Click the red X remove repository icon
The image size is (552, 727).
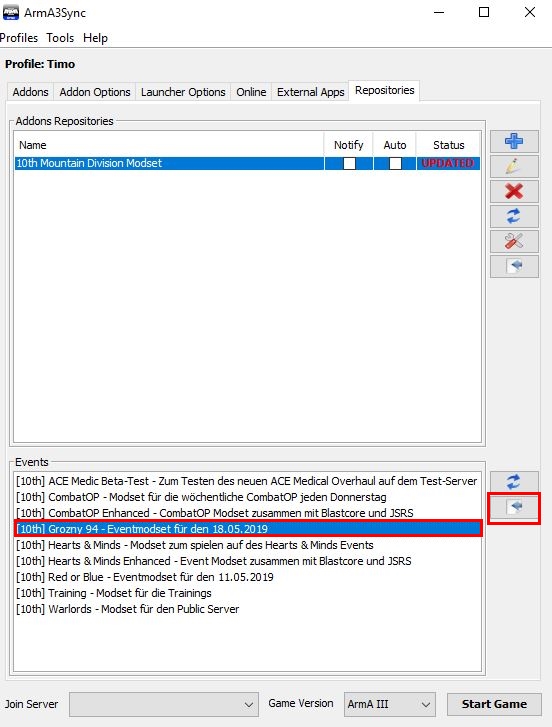click(514, 191)
